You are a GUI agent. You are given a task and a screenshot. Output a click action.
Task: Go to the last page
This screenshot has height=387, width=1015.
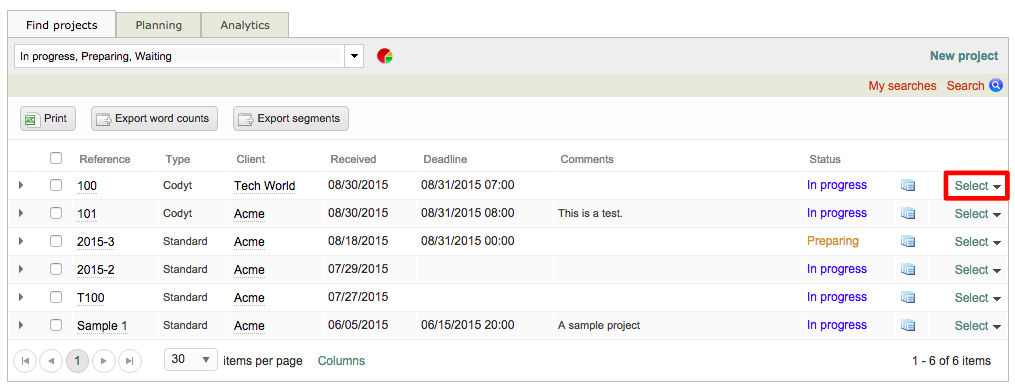(x=129, y=360)
